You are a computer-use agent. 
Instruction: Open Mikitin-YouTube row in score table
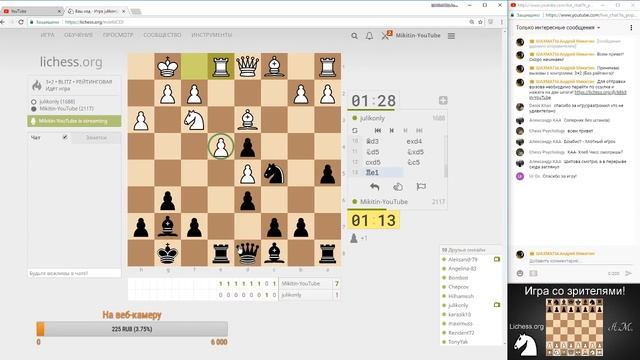coord(309,284)
